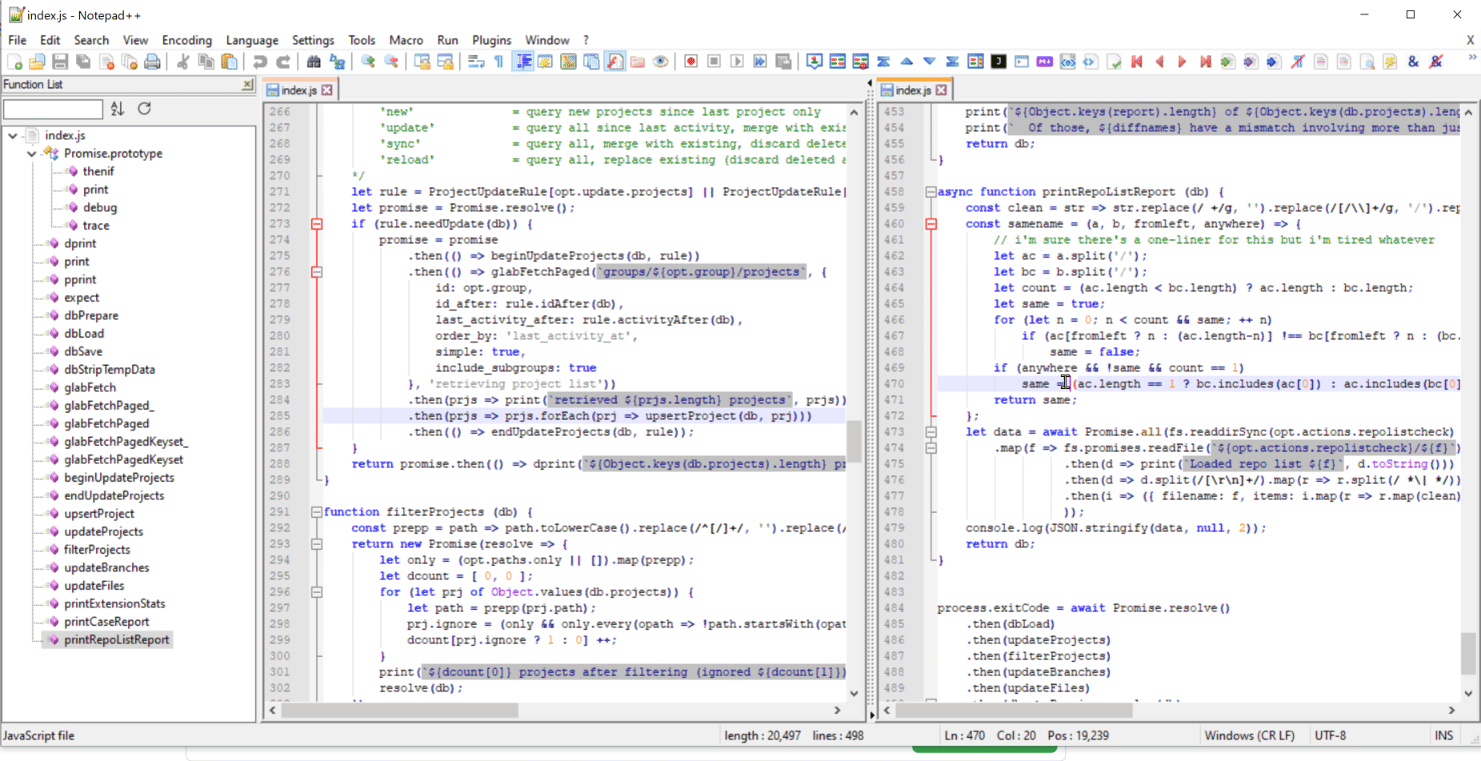Jump to last difference red arrow icon
The image size is (1481, 761).
pos(1205,62)
